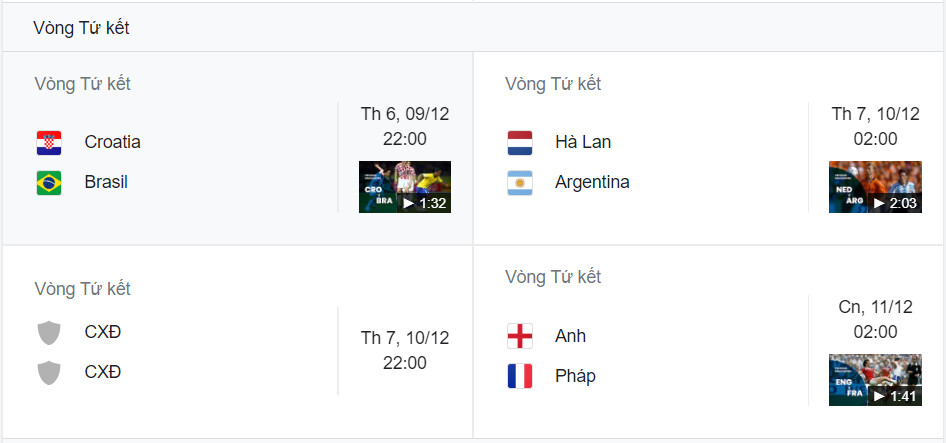This screenshot has height=443, width=946.
Task: Click the 'Vòng Tứ kết' section header
Action: click(81, 28)
